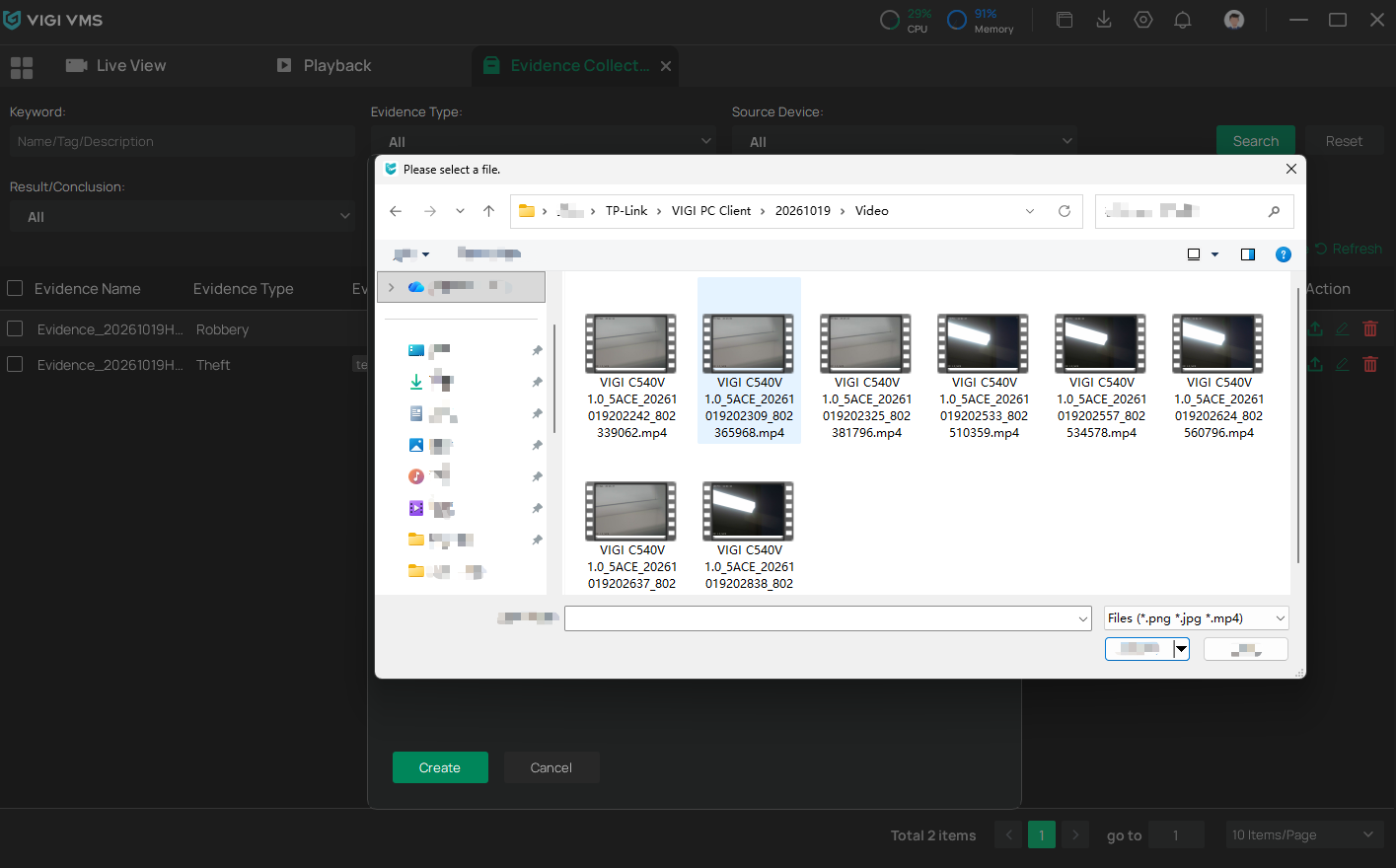Go back in file dialog navigation
This screenshot has height=868, width=1396.
click(x=396, y=211)
